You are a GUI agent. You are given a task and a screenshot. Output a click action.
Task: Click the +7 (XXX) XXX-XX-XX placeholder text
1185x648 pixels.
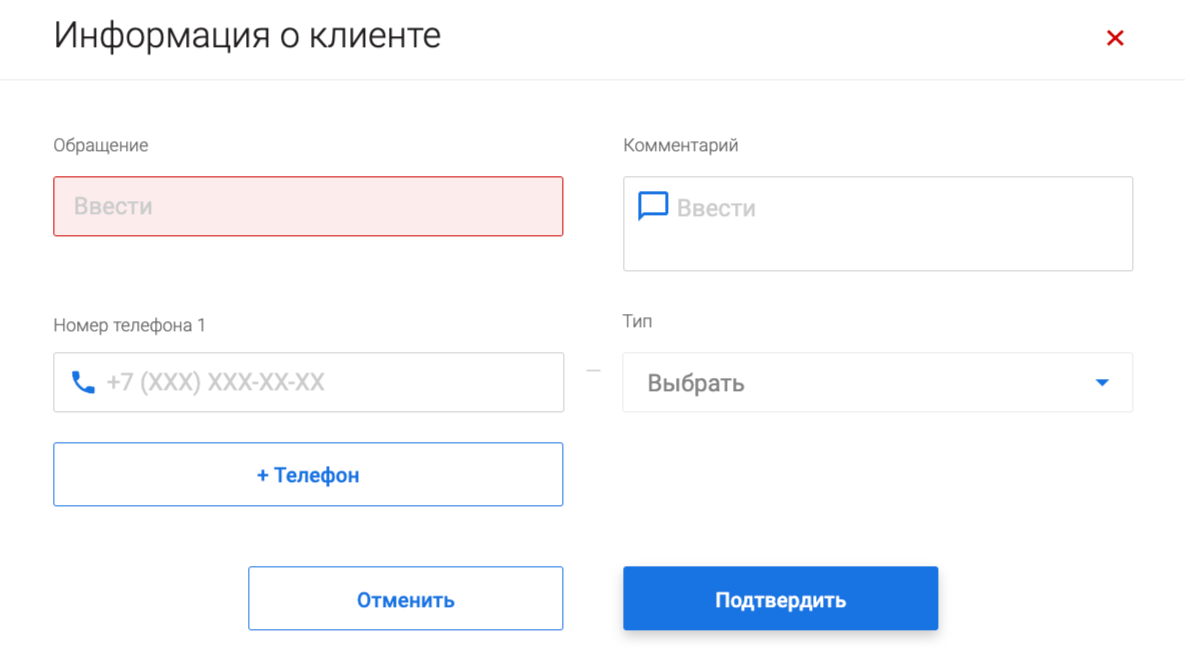[x=216, y=382]
